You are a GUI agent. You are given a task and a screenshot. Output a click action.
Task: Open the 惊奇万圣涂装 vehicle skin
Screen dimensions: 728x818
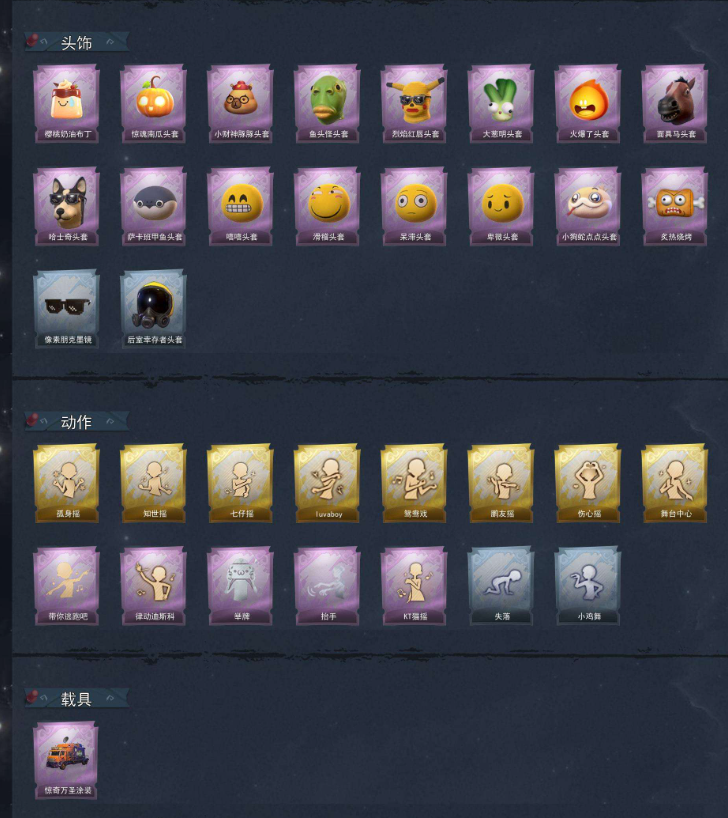pos(66,760)
